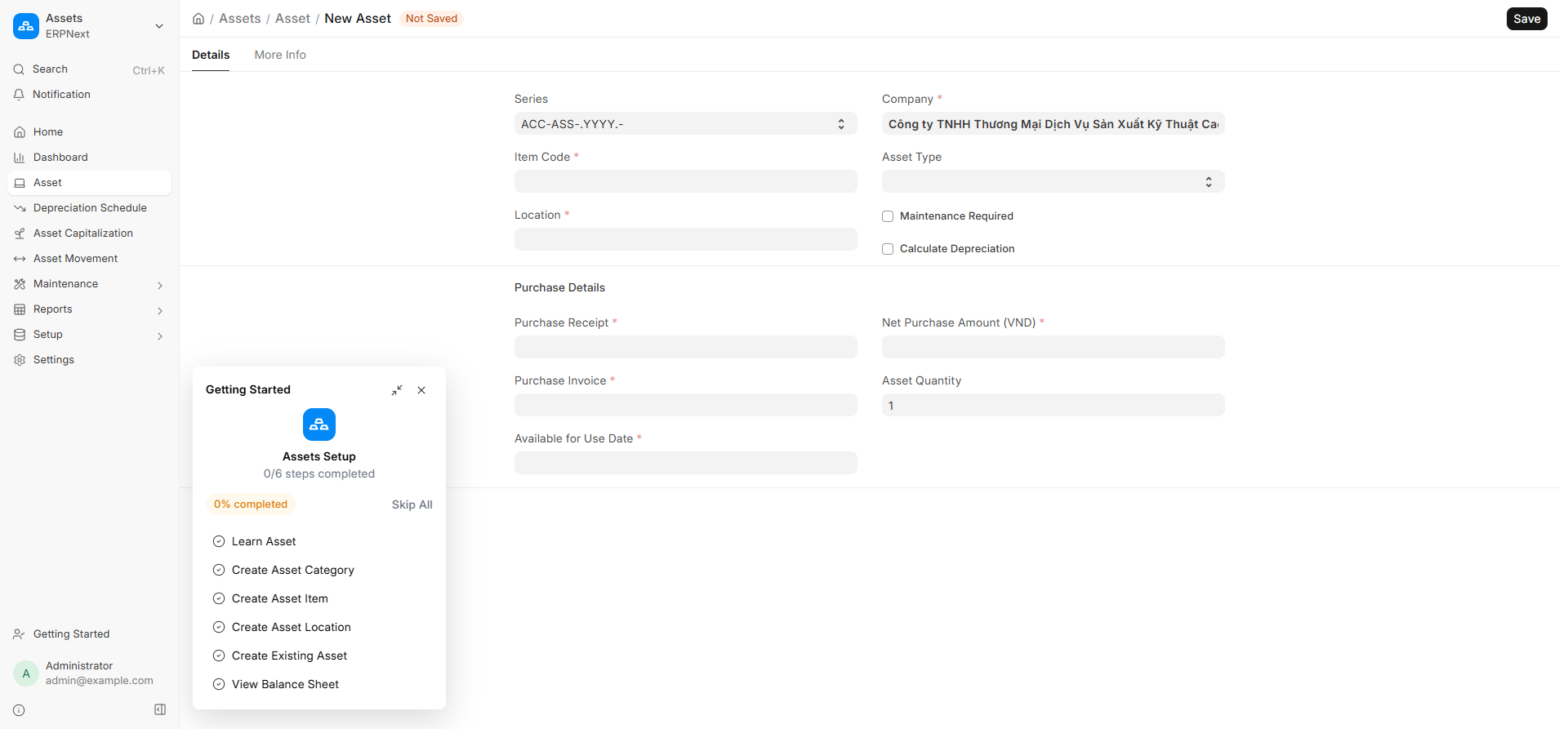Viewport: 1568px width, 729px height.
Task: Open Asset Movement from the sidebar
Action: point(89,259)
